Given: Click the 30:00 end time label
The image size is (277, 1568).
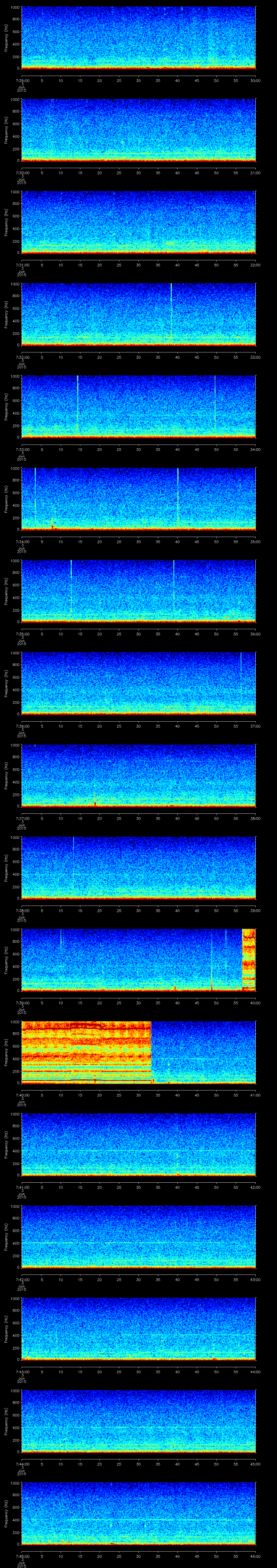Looking at the screenshot, I should point(255,80).
